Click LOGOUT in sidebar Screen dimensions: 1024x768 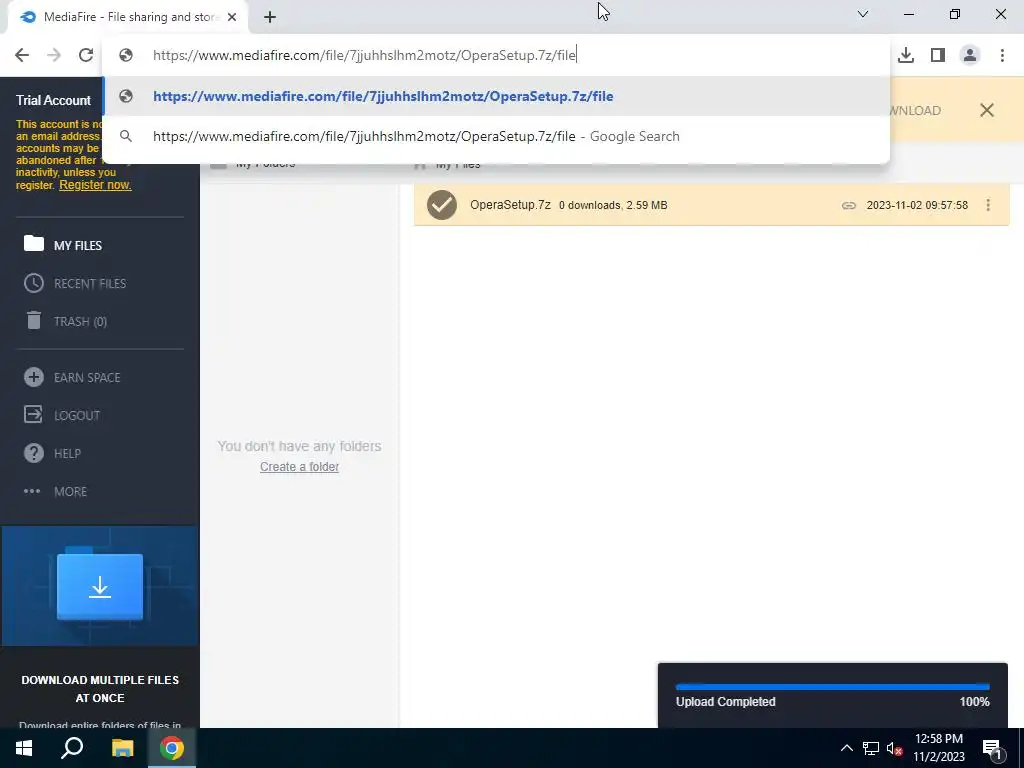(x=77, y=415)
